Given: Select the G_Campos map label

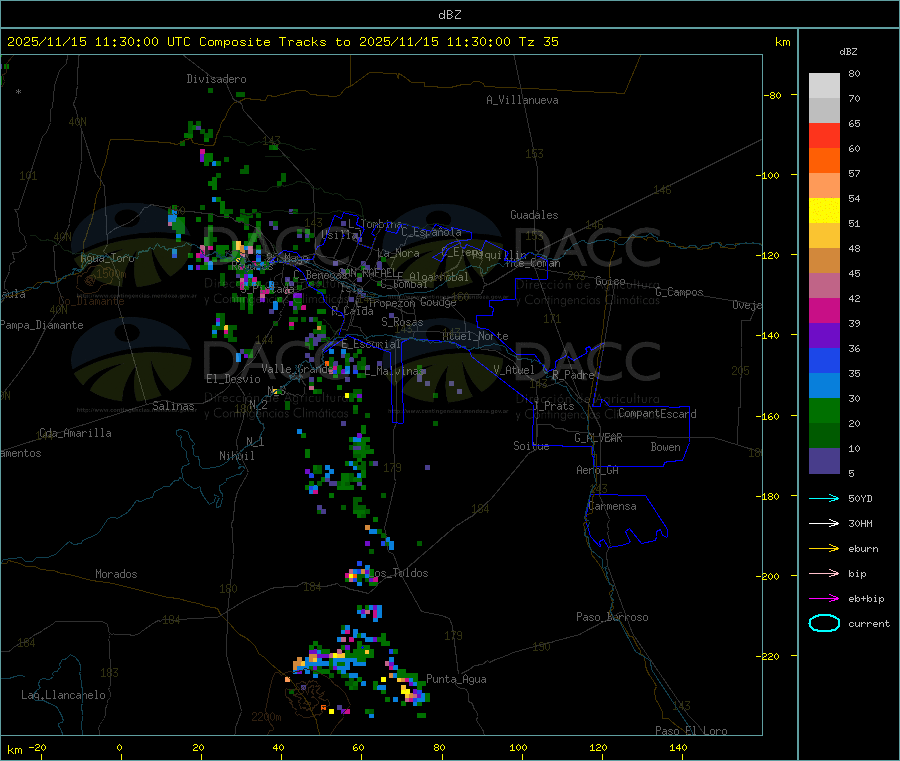Looking at the screenshot, I should pos(679,292).
